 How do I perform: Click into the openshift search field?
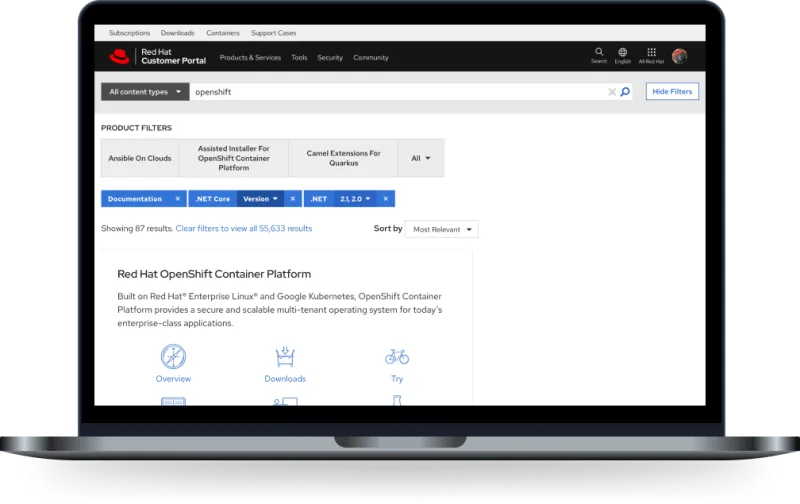click(398, 92)
